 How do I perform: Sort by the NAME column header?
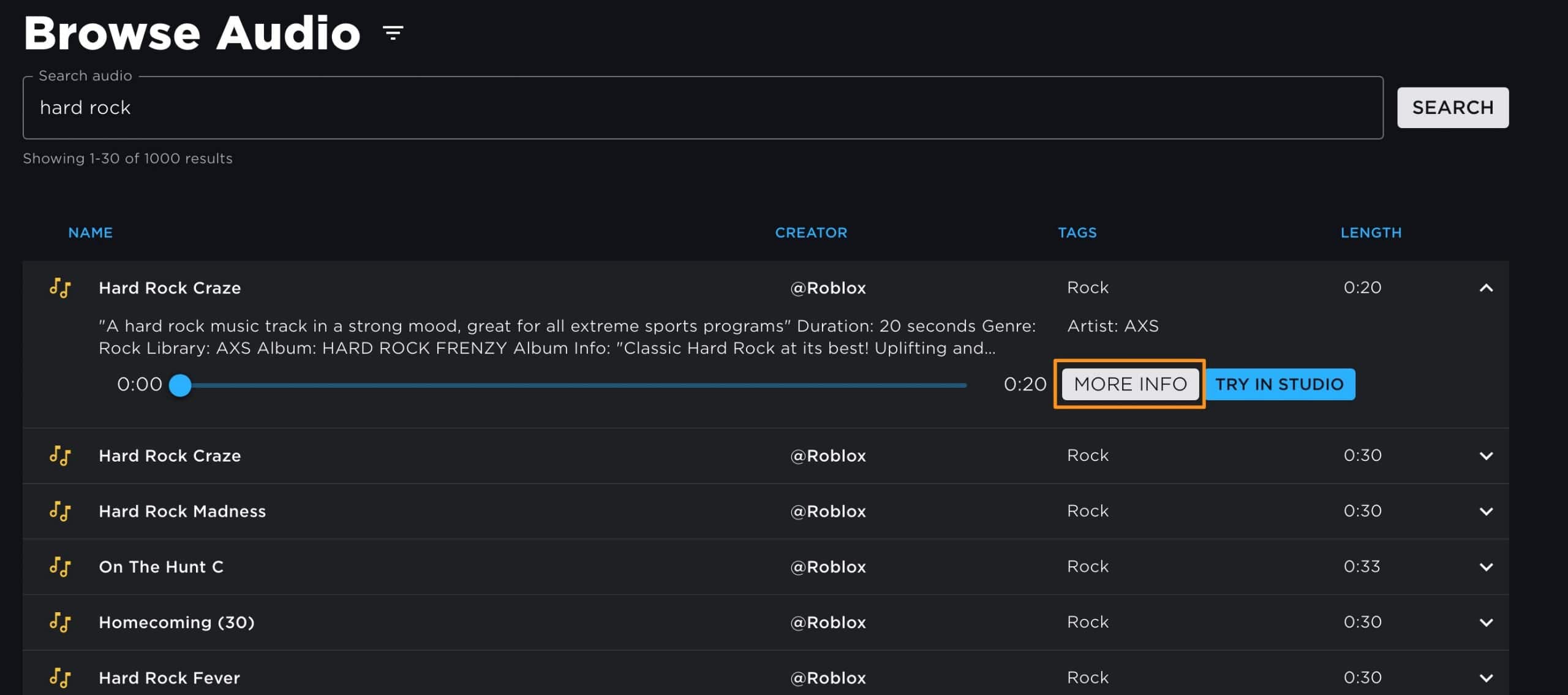(90, 233)
